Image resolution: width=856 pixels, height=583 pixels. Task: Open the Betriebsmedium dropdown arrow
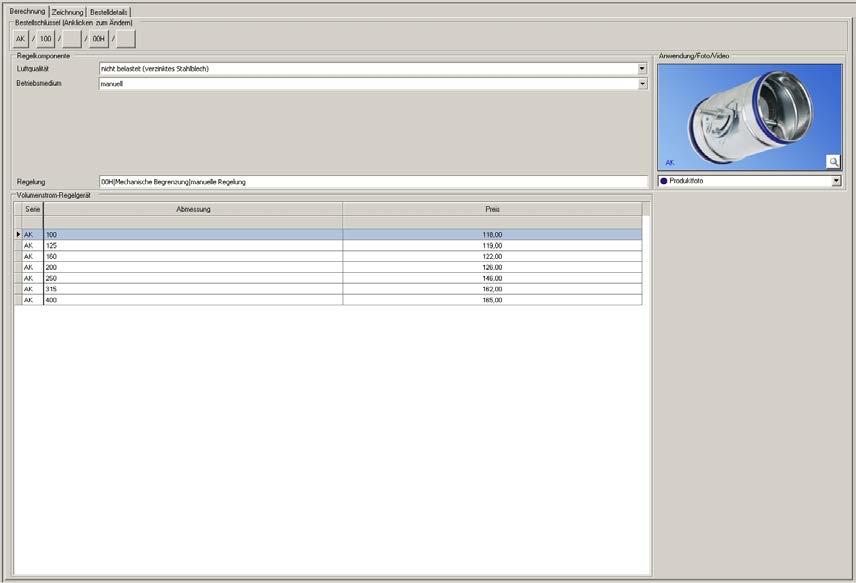tap(642, 84)
